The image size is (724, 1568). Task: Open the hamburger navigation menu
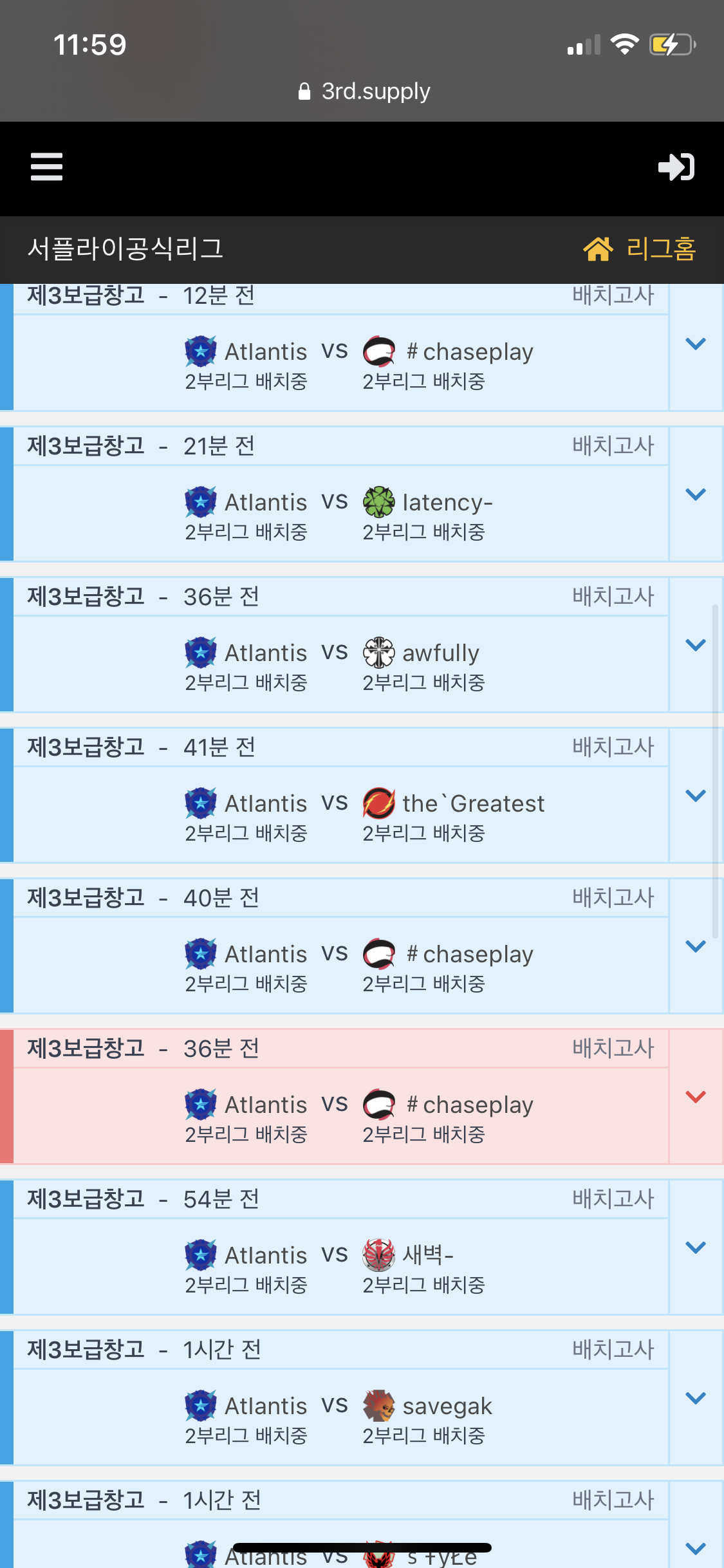[46, 167]
